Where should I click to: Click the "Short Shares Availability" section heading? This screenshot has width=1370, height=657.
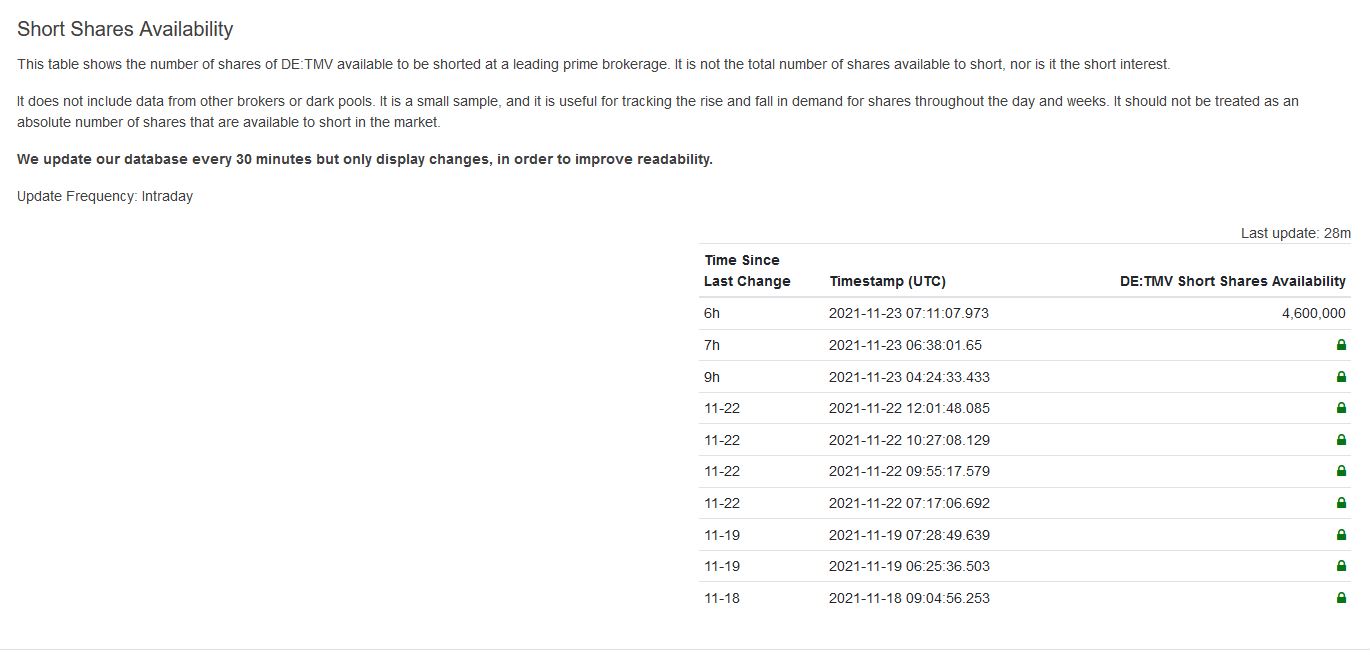tap(125, 29)
